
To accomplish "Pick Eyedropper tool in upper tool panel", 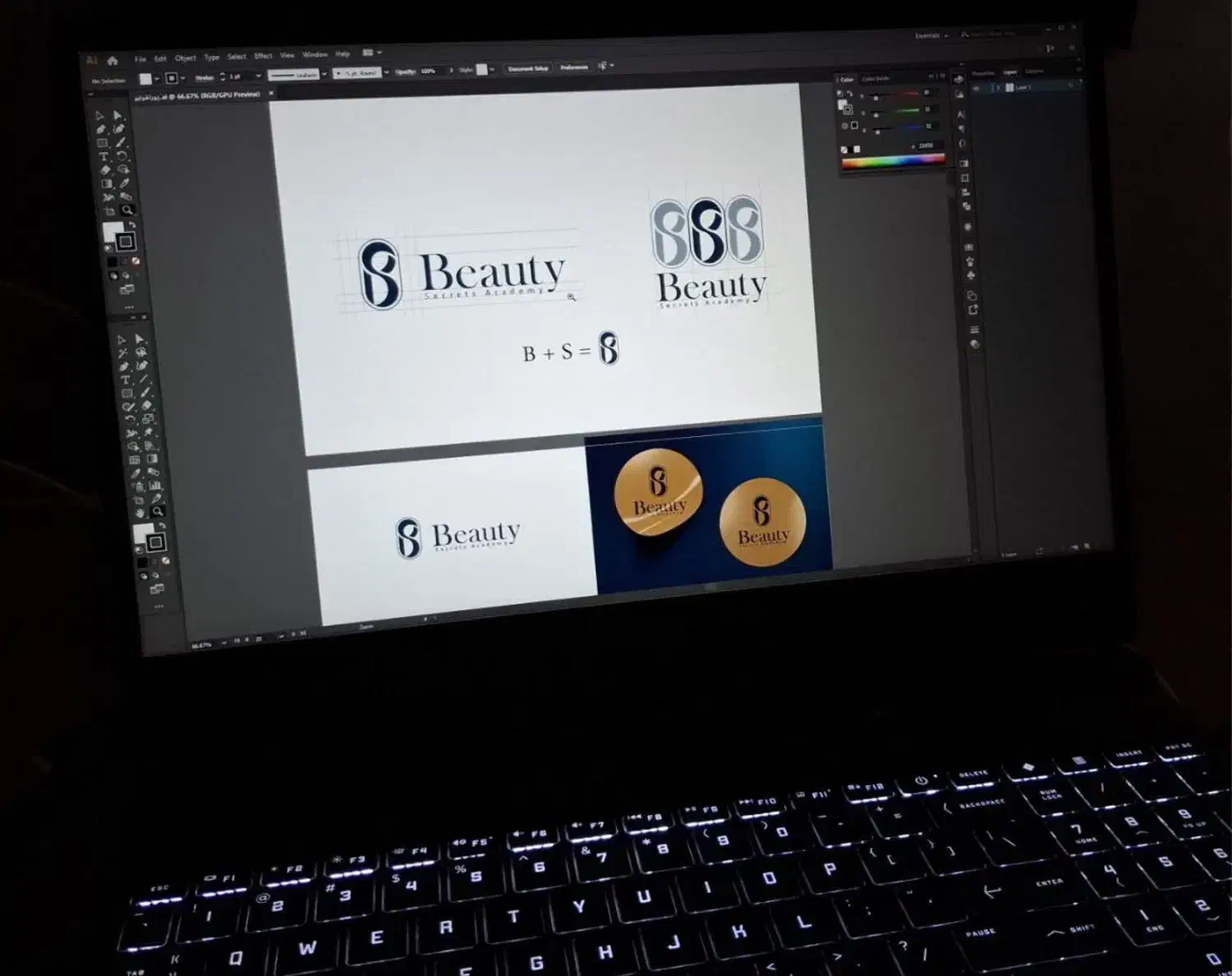I will [124, 183].
